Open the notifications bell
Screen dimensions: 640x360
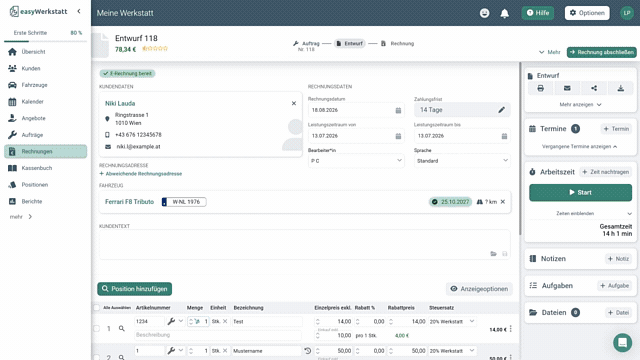pos(505,13)
